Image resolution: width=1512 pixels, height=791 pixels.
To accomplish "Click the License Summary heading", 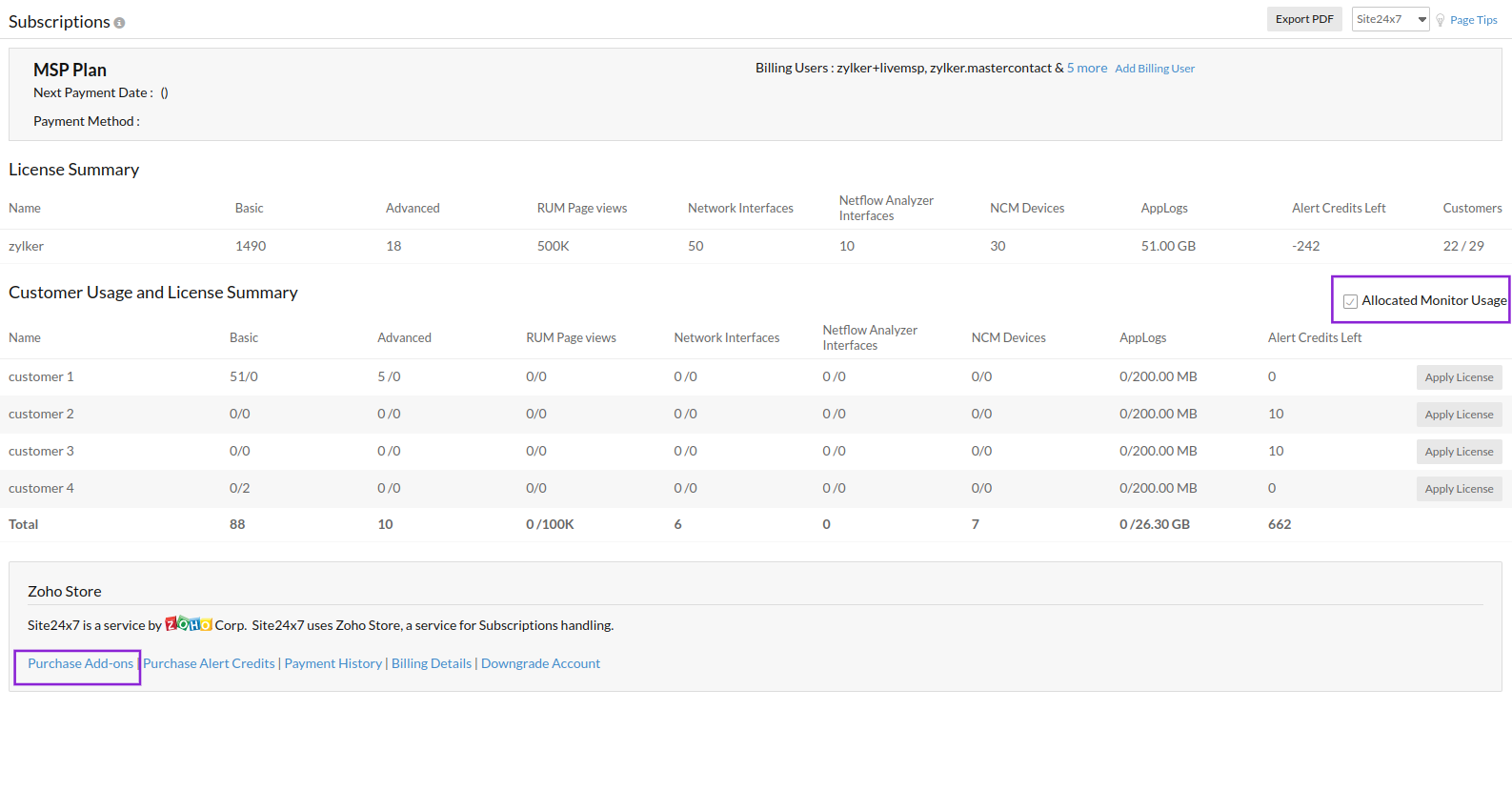I will [x=74, y=170].
